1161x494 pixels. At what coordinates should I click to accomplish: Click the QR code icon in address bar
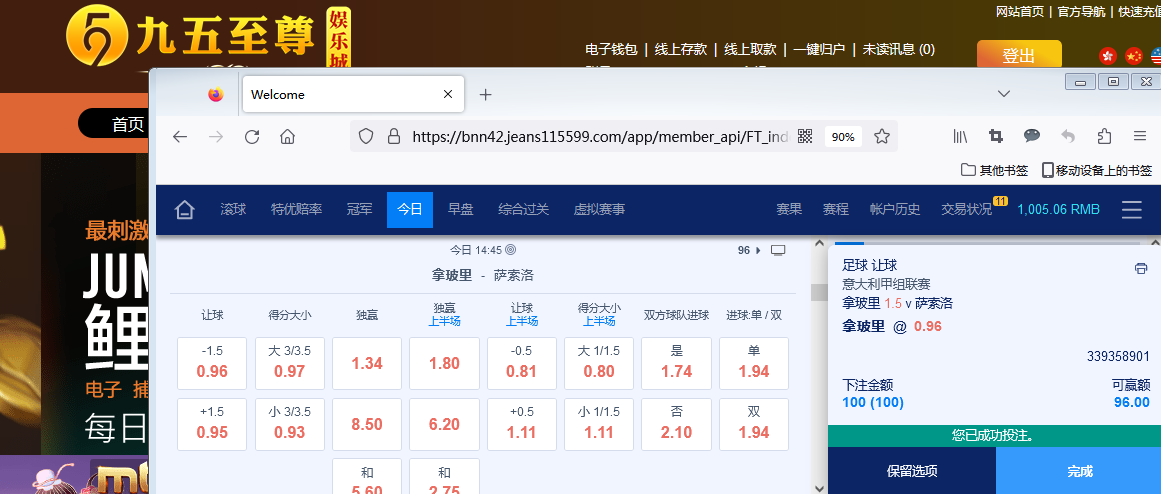click(x=804, y=137)
